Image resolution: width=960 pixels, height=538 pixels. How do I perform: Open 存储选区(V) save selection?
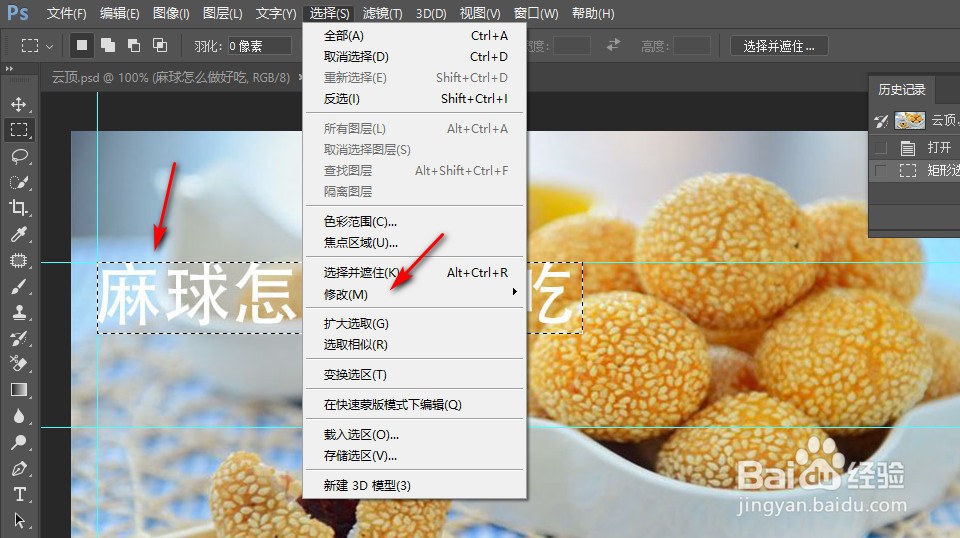pos(415,455)
